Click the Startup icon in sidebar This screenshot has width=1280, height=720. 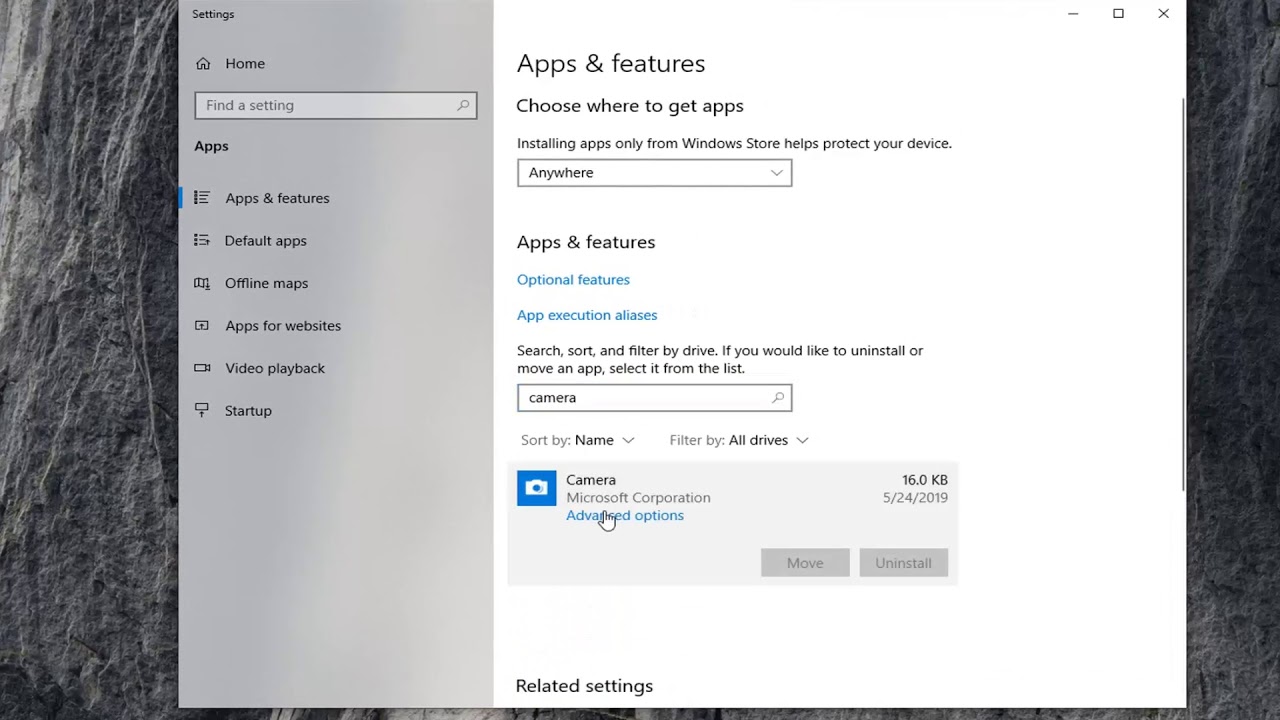[x=202, y=410]
